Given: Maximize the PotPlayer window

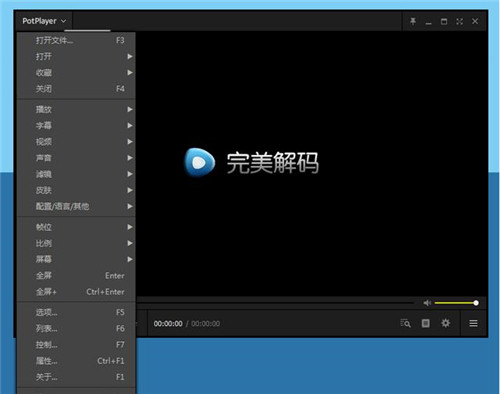Looking at the screenshot, I should 444,21.
